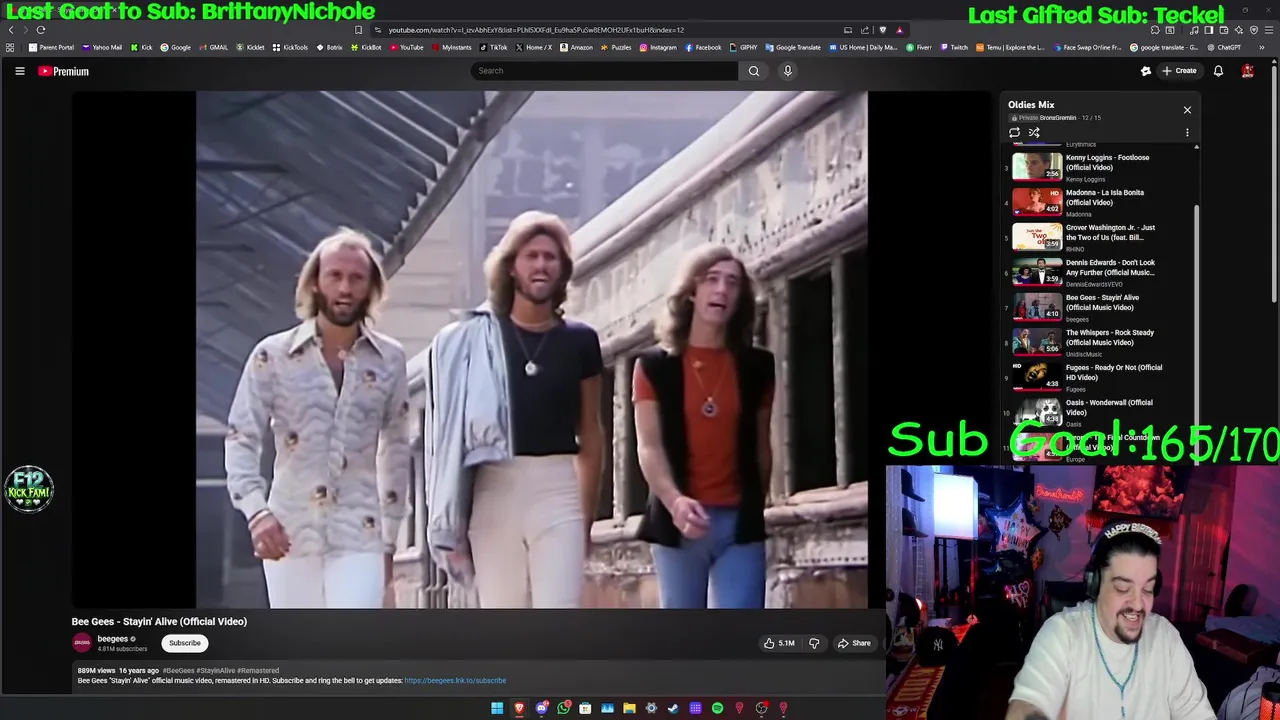Open the settings gear taskbar icon

(x=651, y=709)
